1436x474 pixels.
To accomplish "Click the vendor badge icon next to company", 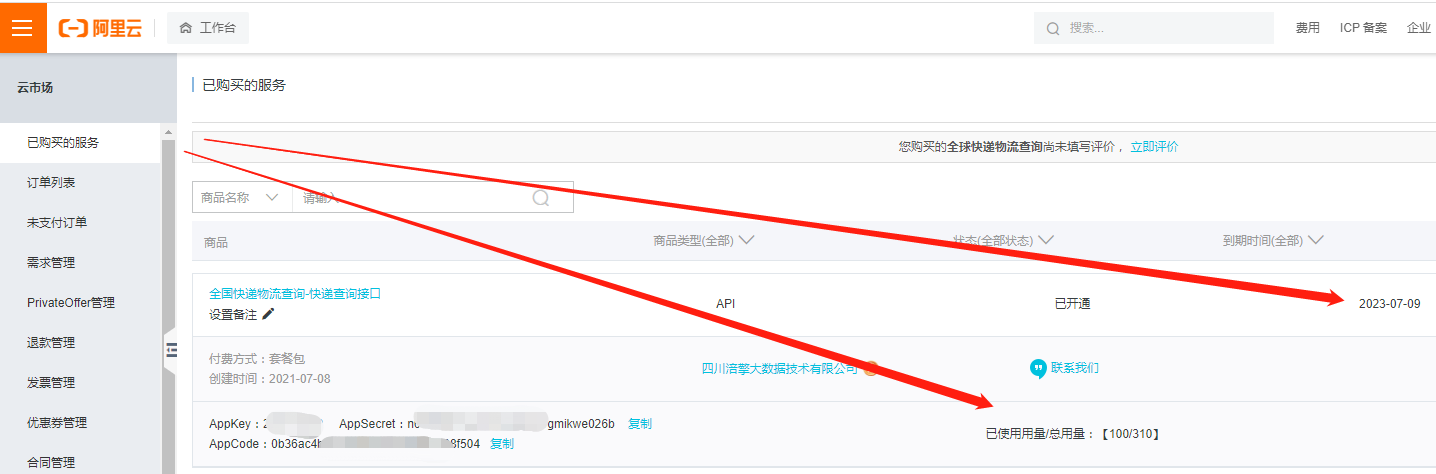I will click(x=870, y=368).
